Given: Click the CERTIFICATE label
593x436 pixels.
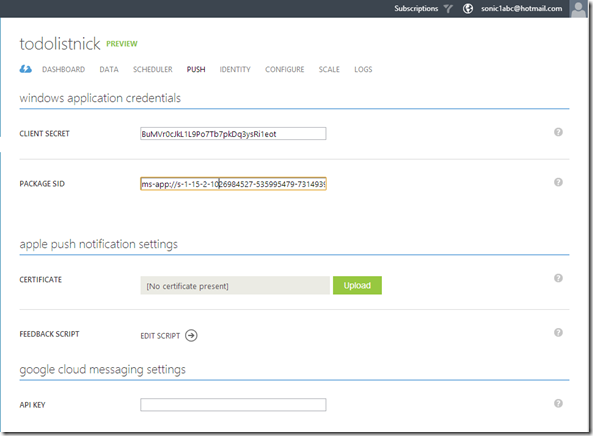Looking at the screenshot, I should (40, 279).
